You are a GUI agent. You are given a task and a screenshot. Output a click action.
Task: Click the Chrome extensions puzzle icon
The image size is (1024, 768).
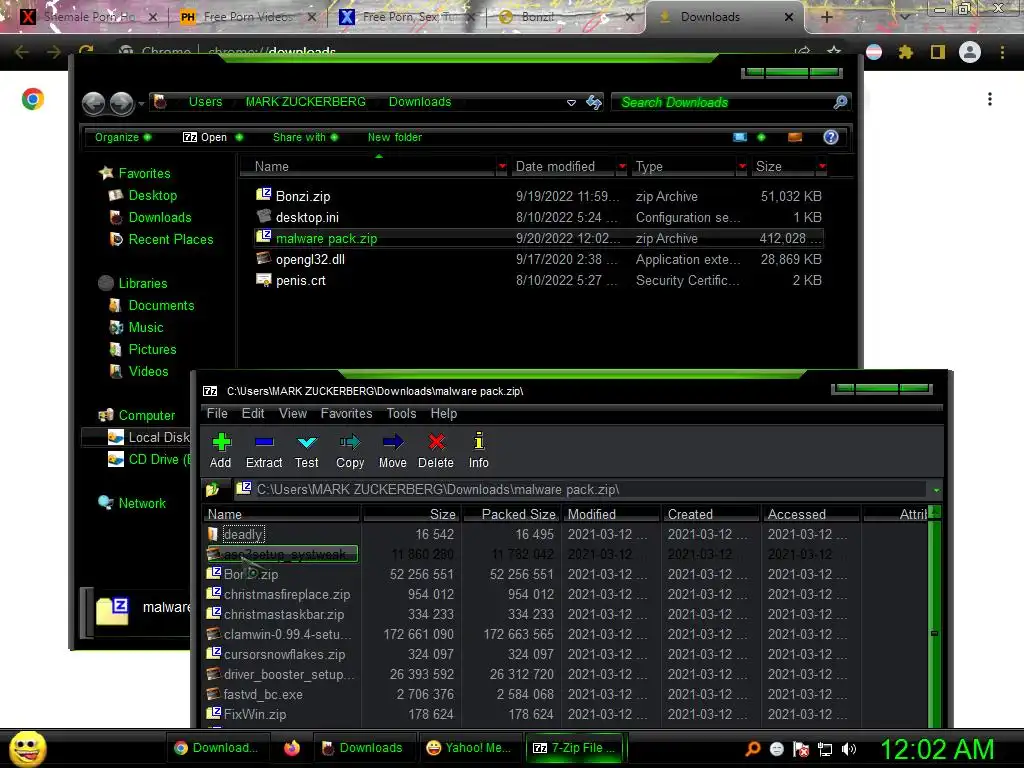click(906, 52)
